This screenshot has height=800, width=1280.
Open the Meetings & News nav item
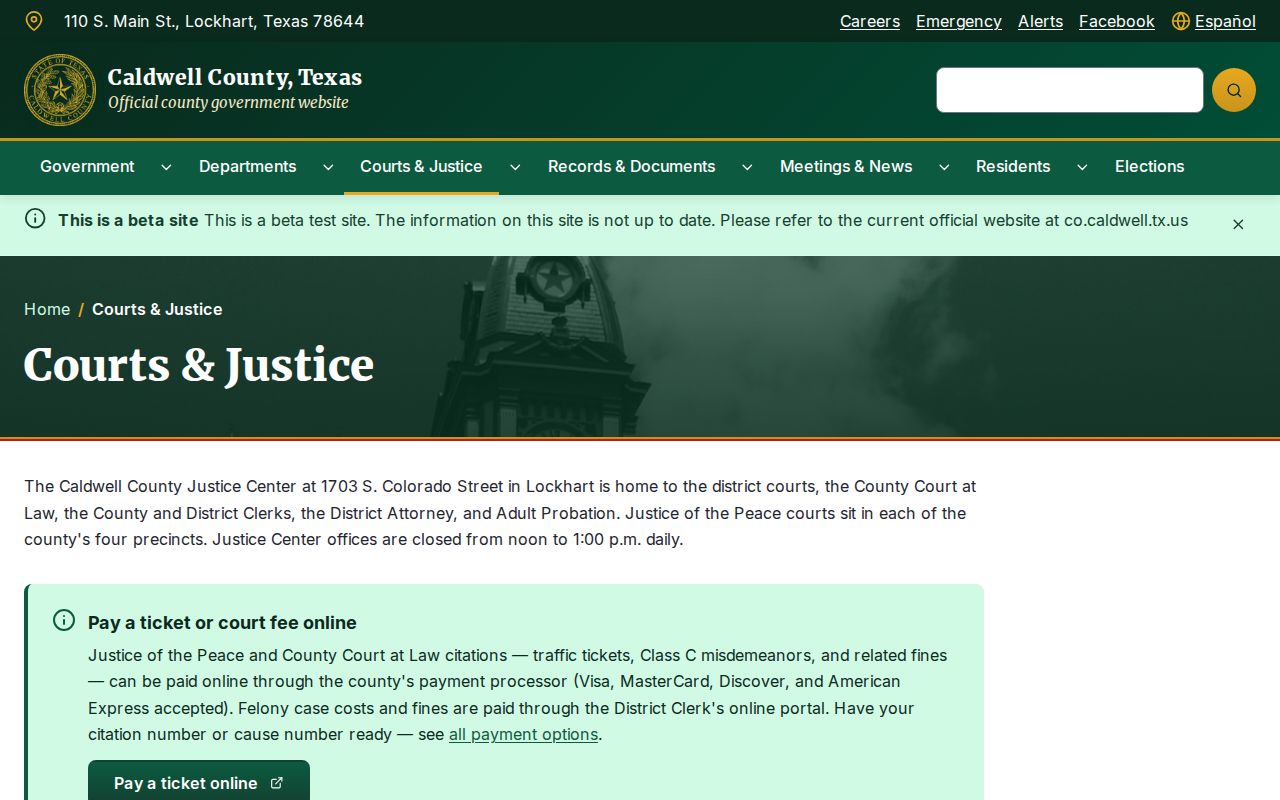(x=846, y=167)
